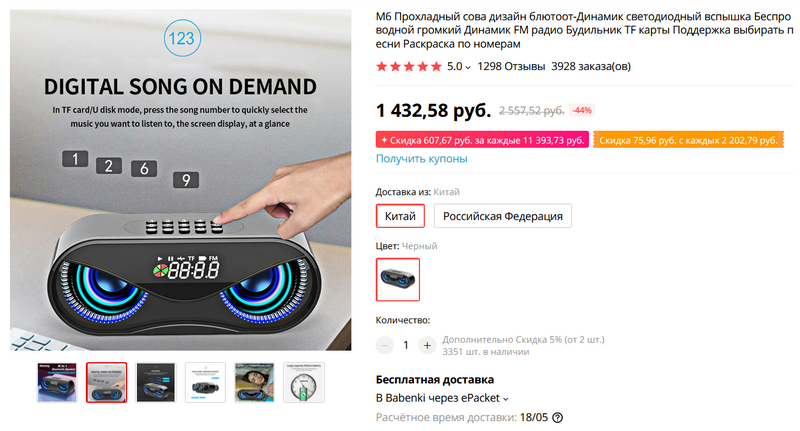Click the delivery time help question icon
This screenshot has height=431, width=800.
coord(558,418)
